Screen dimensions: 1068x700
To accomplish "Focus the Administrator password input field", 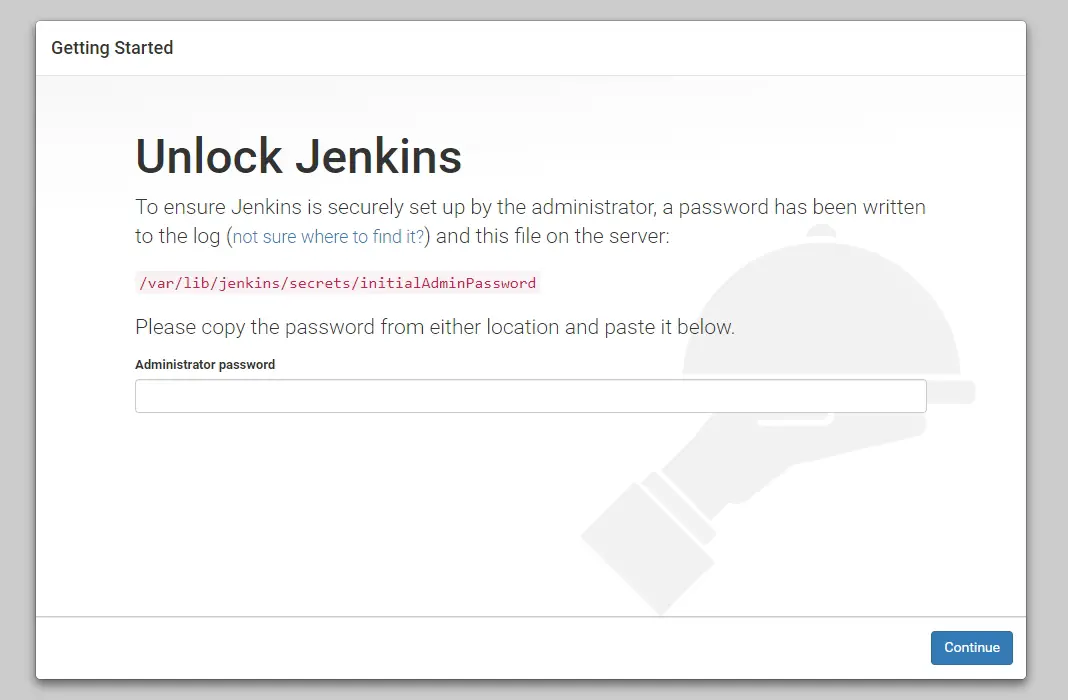I will click(x=530, y=396).
